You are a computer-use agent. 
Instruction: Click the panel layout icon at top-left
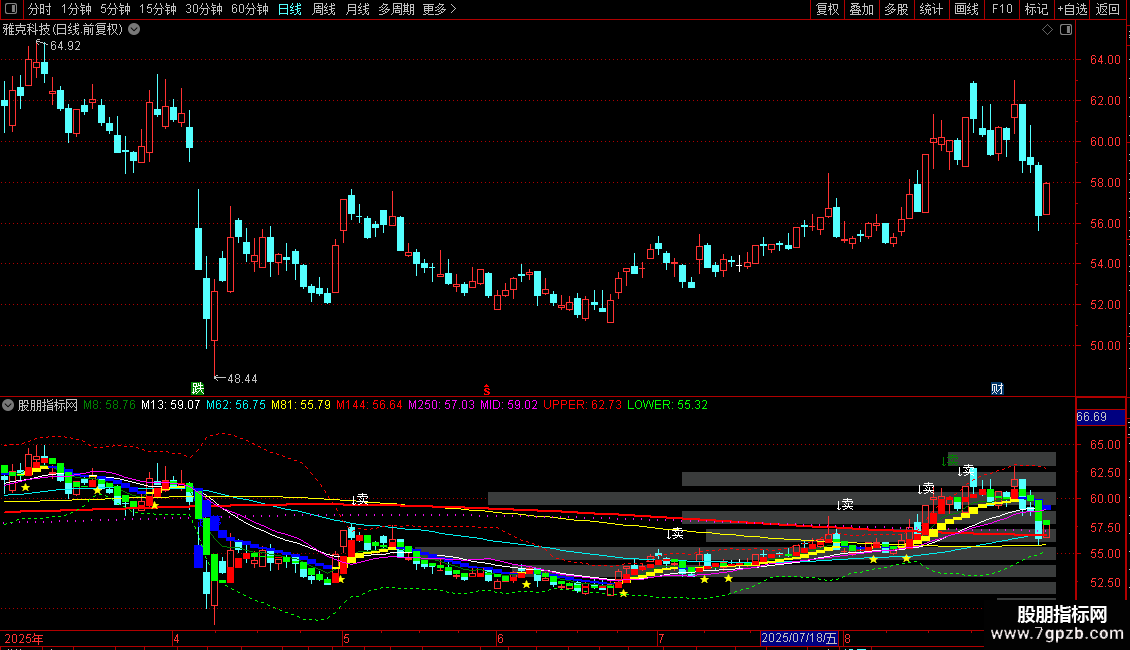click(x=11, y=9)
